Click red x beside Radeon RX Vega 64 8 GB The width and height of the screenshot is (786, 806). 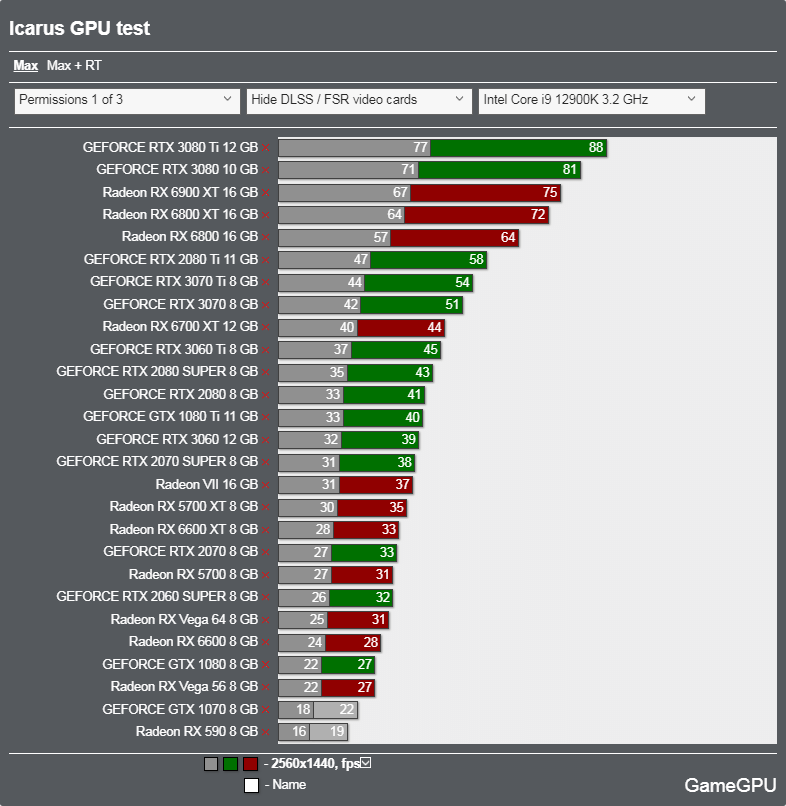pos(266,620)
